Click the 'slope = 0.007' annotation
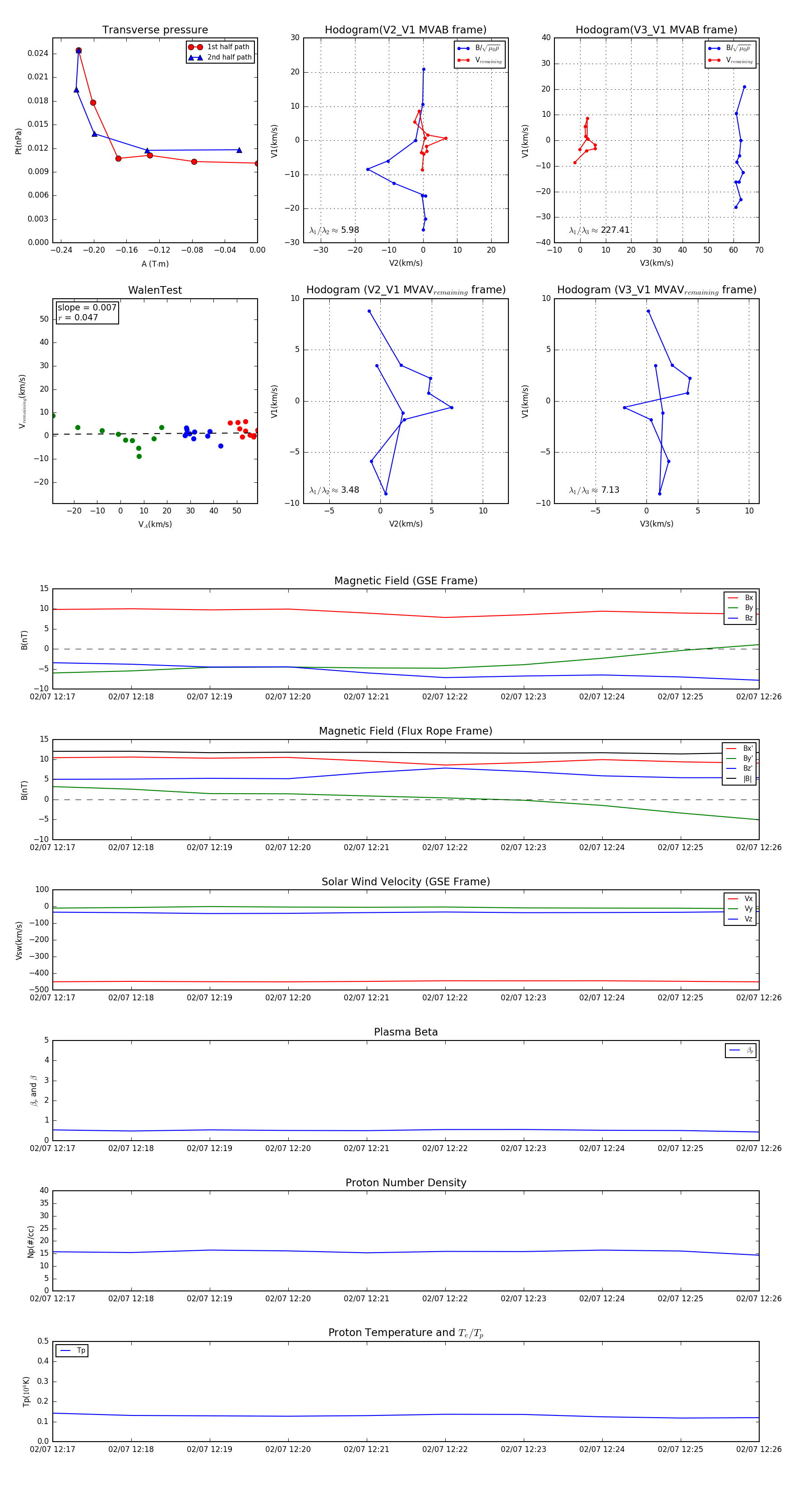 [x=87, y=308]
